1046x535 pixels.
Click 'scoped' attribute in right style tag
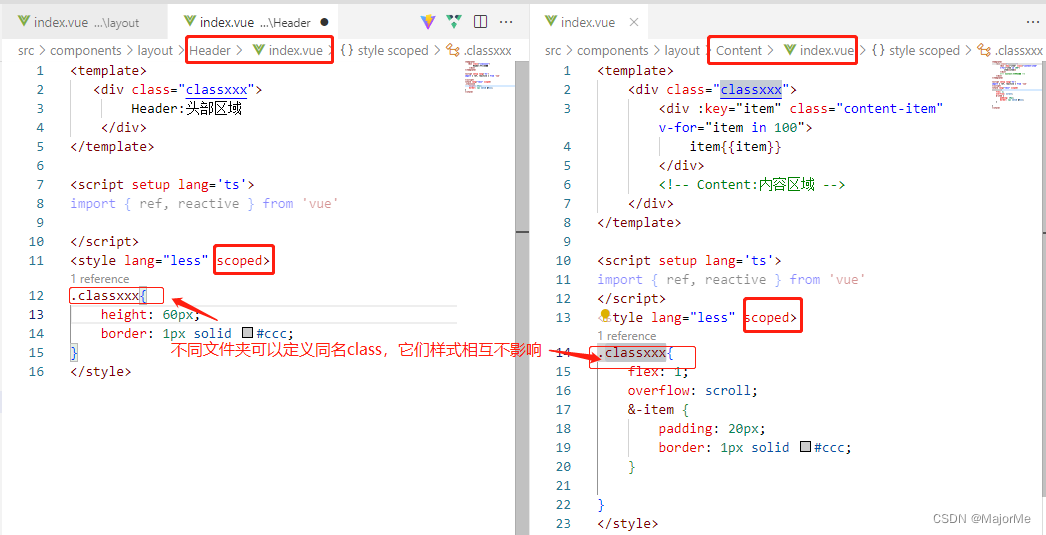(x=766, y=318)
